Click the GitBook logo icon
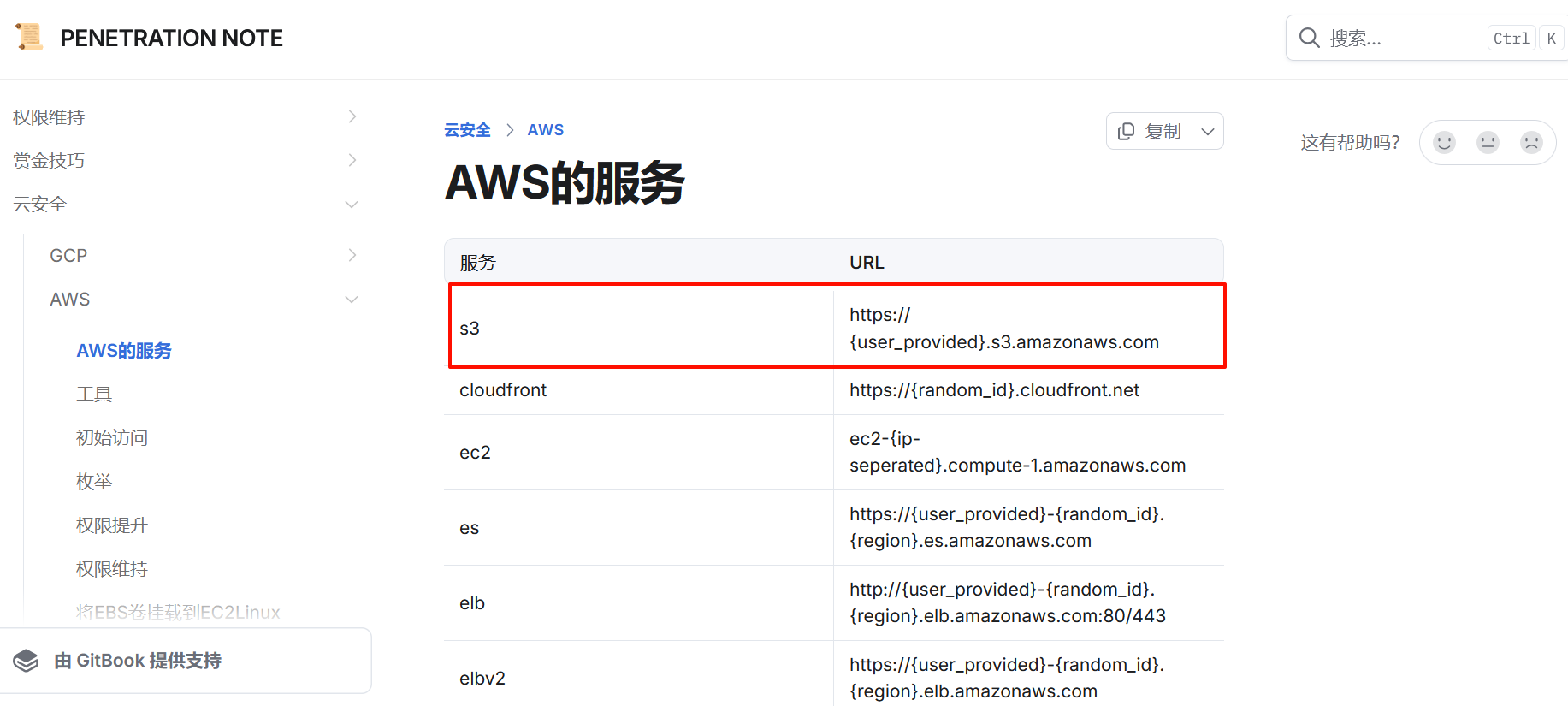 click(x=27, y=661)
